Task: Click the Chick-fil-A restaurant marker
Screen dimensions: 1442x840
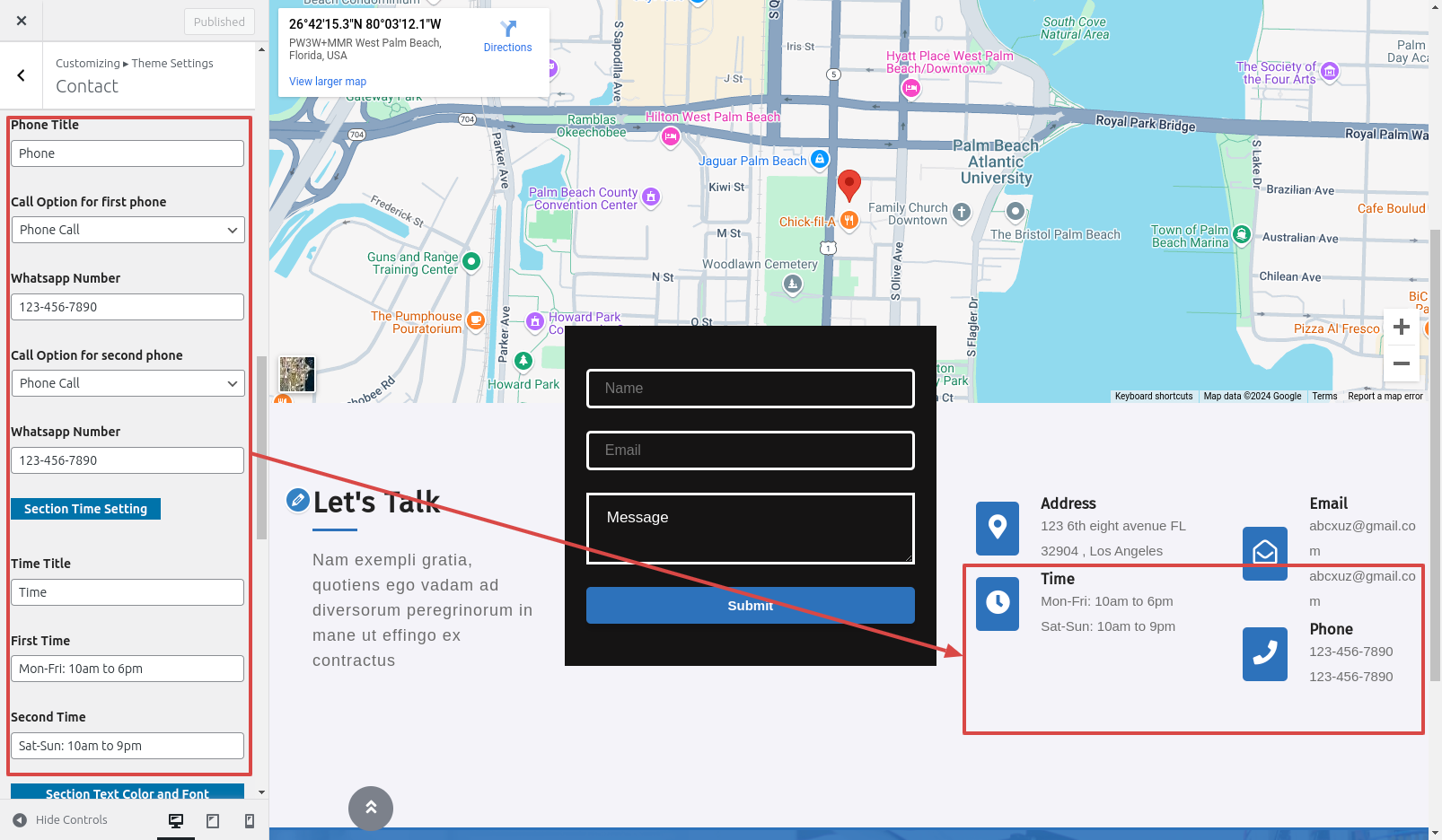Action: point(848,220)
